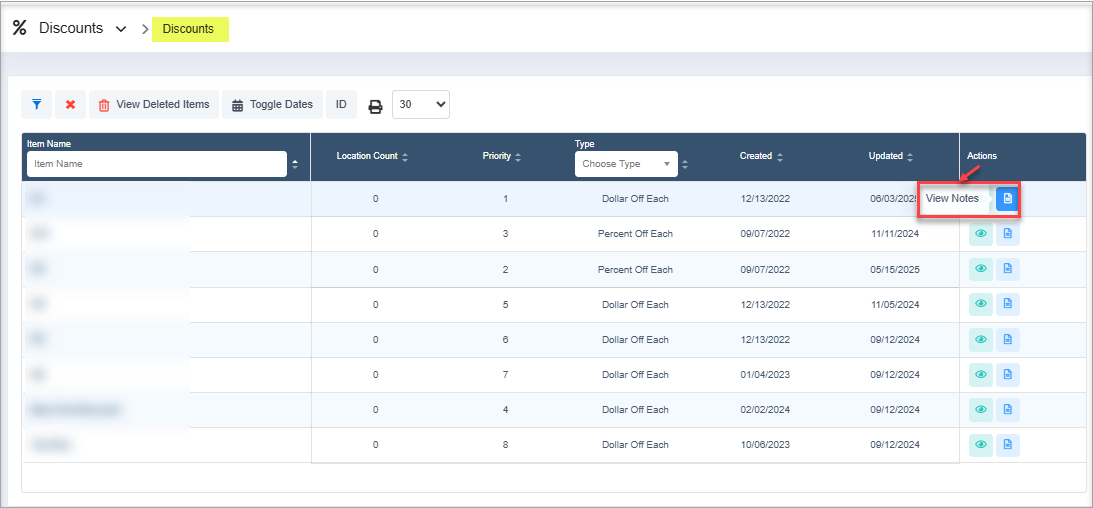Click the Item Name search field
This screenshot has width=1093, height=508.
156,164
